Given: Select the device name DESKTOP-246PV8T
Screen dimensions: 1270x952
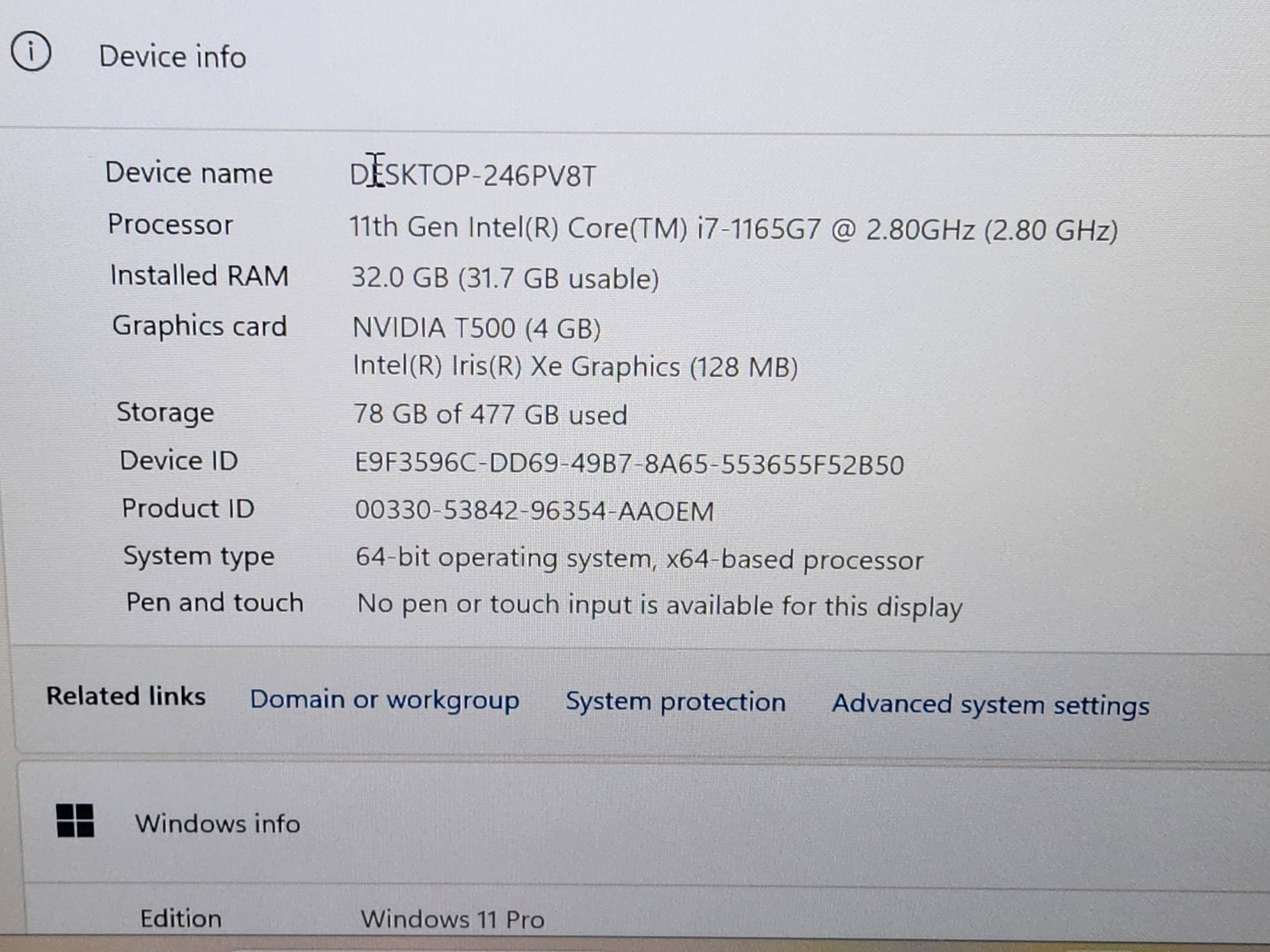Looking at the screenshot, I should [x=473, y=175].
